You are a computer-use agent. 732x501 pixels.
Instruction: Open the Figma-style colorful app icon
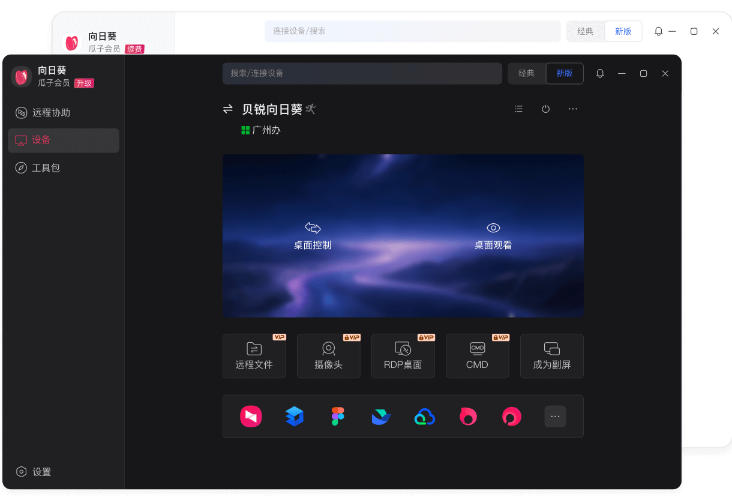point(338,416)
